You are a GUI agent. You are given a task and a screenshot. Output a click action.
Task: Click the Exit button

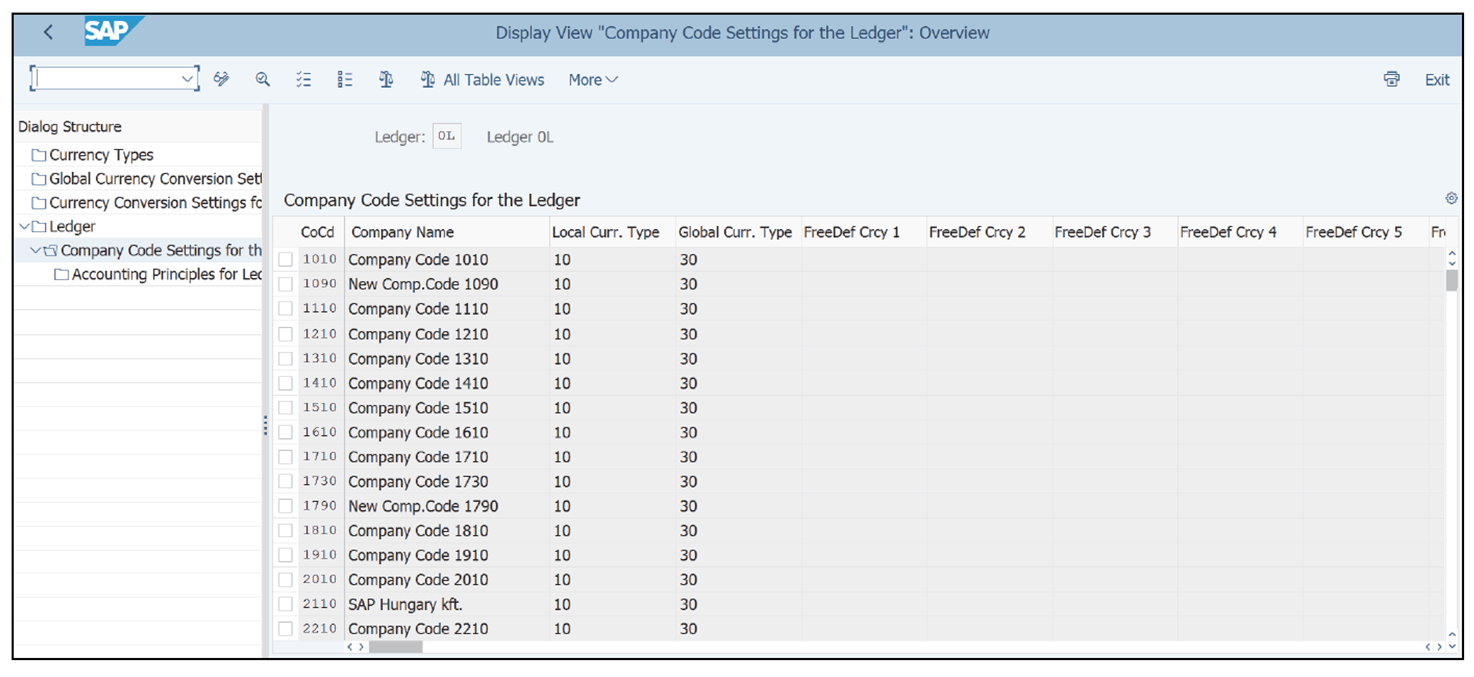(x=1437, y=80)
